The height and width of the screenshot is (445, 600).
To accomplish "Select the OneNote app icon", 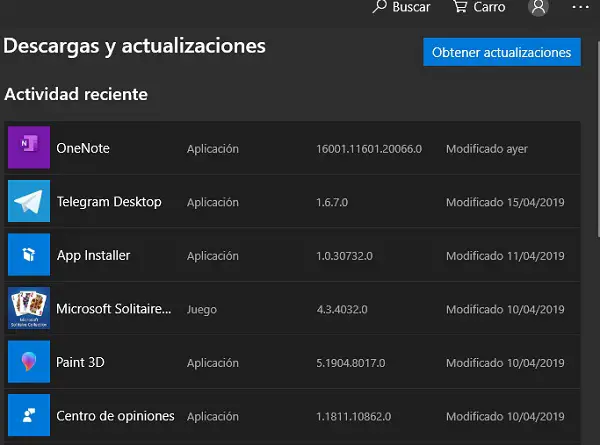I will point(29,147).
